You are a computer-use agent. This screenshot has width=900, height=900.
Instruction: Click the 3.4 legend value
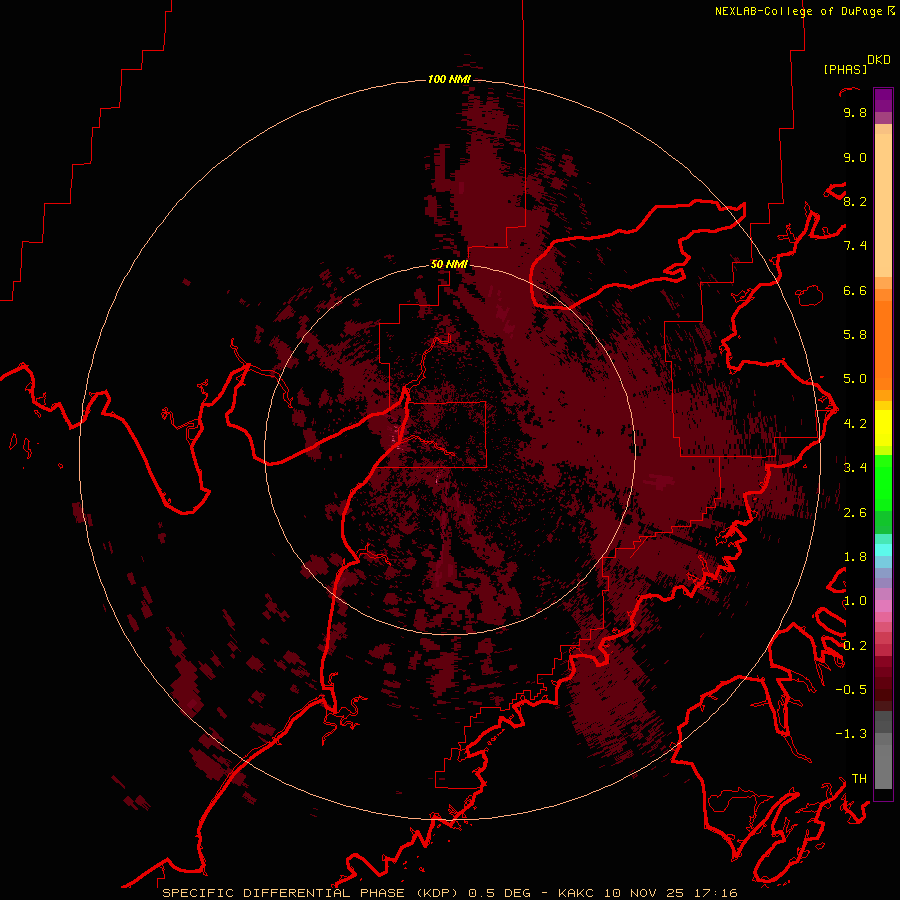[x=855, y=468]
